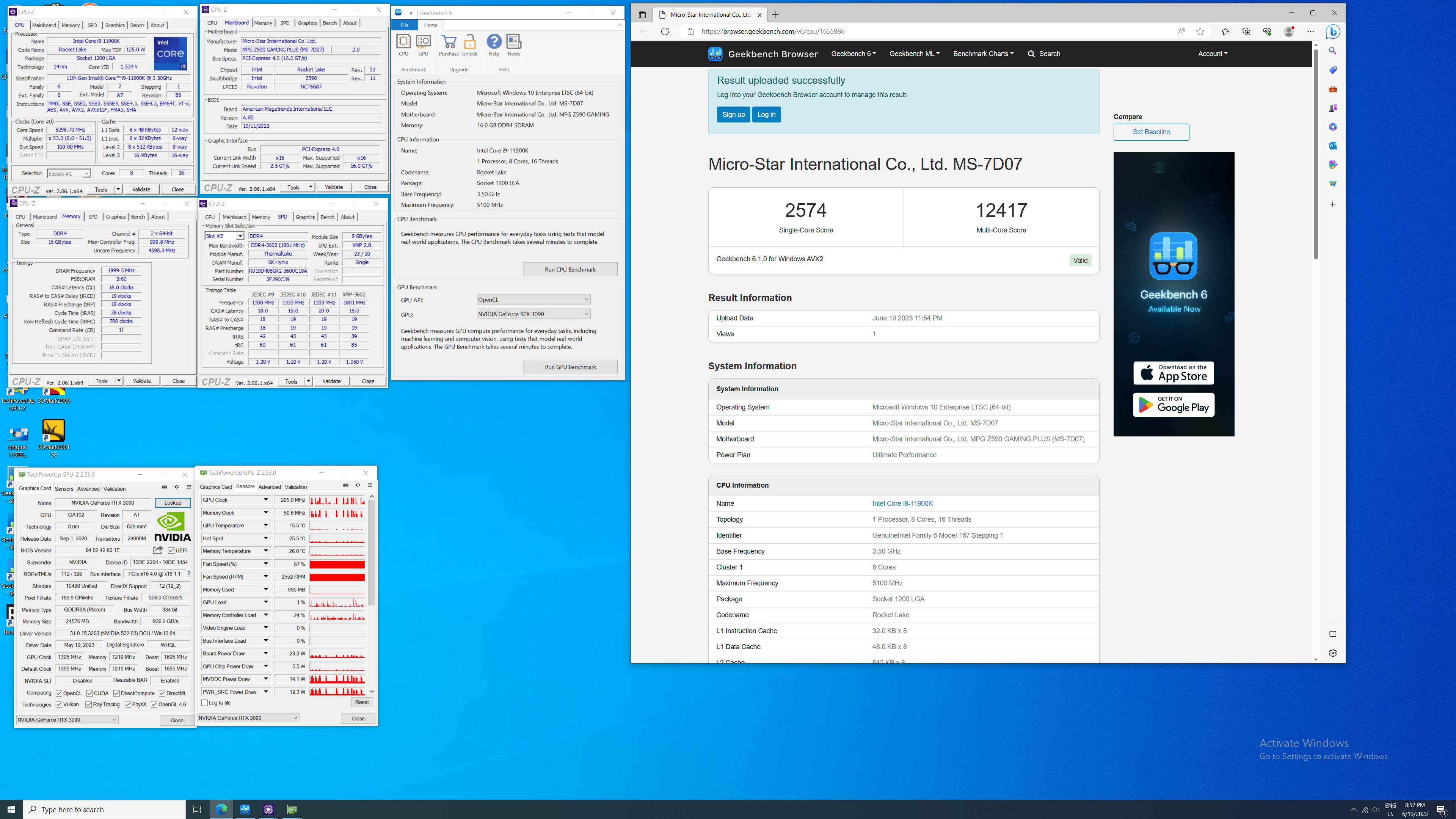Click the Read aloud icon in Edge address bar
The image size is (1456, 819).
1181,31
